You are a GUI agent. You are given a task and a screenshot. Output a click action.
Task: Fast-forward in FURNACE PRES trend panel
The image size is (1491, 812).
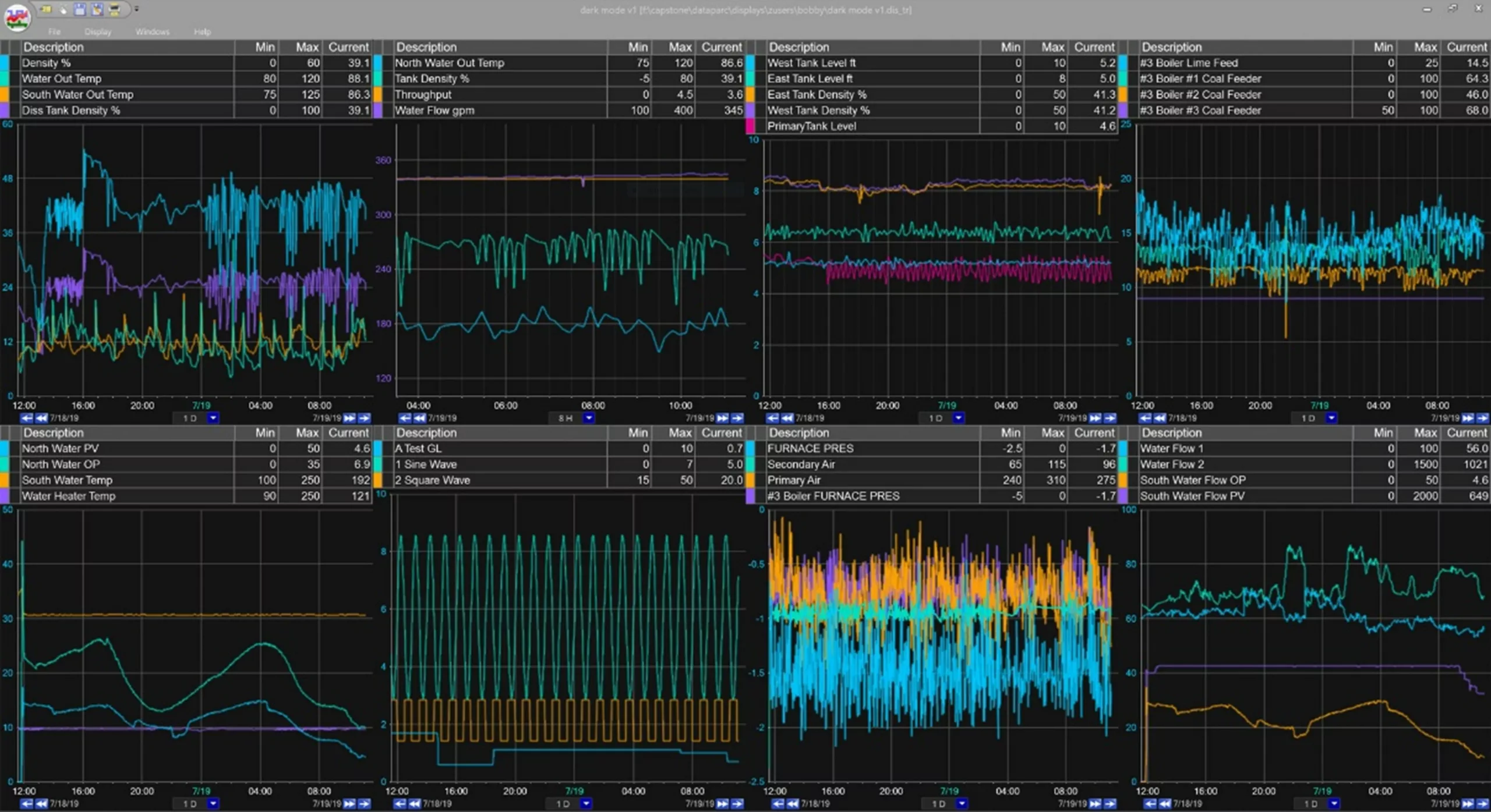pyautogui.click(x=1095, y=804)
